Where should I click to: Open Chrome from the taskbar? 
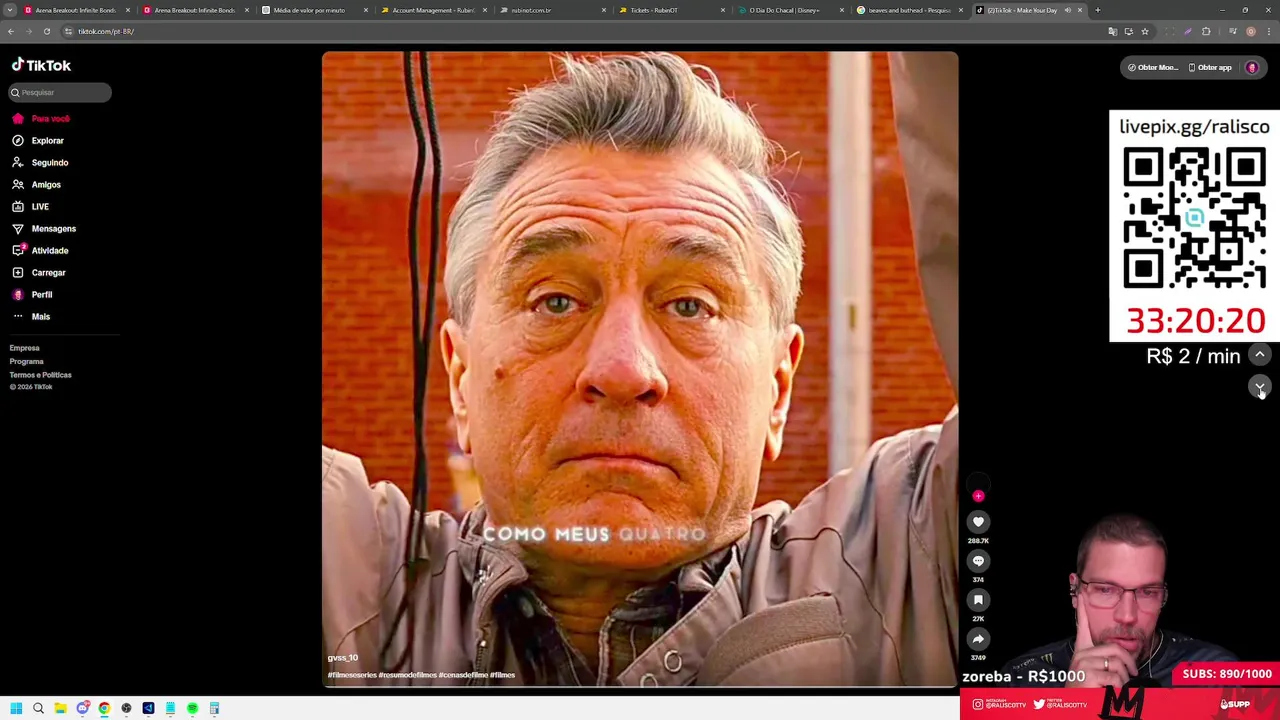tap(104, 708)
